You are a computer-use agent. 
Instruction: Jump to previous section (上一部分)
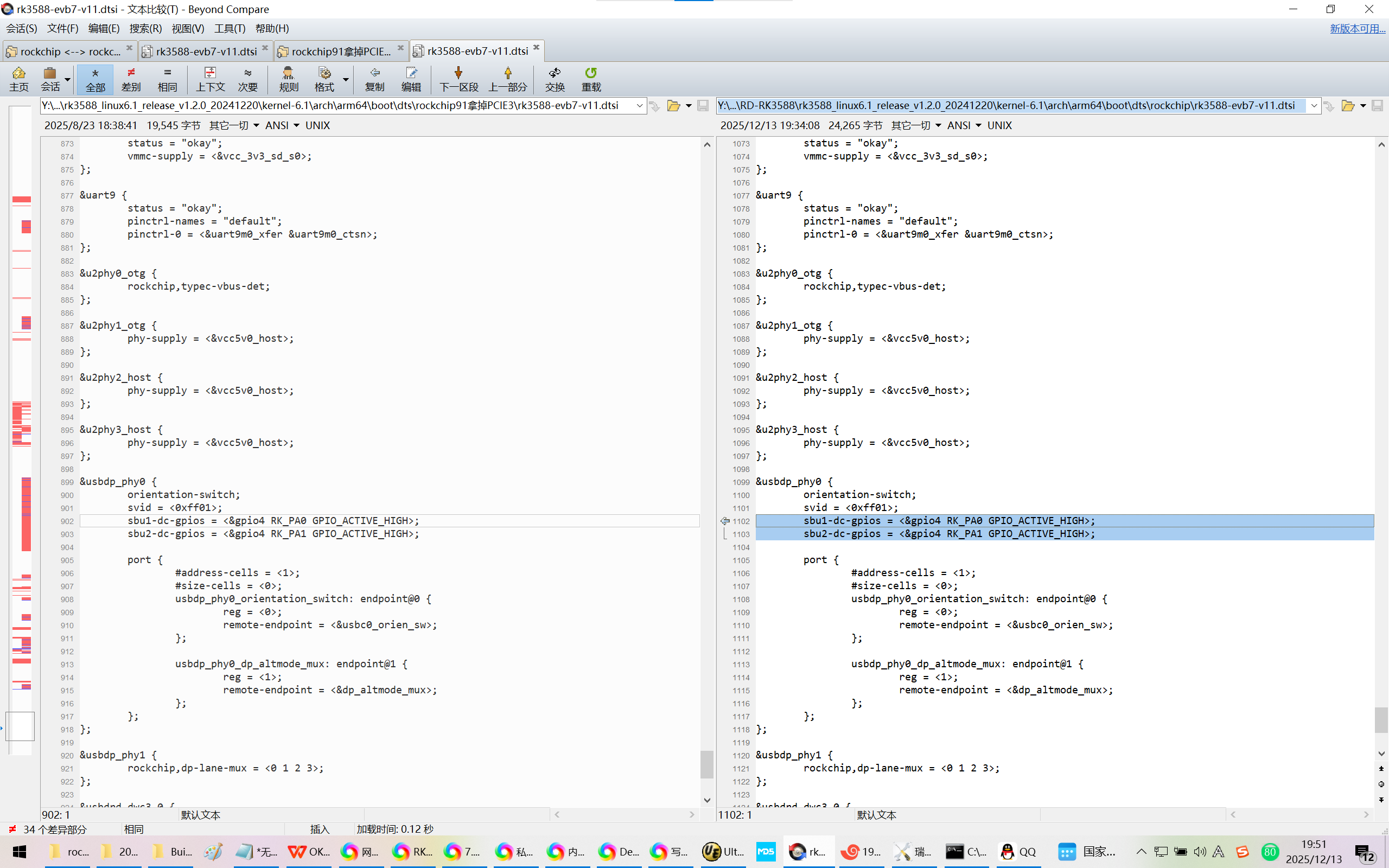(x=507, y=79)
